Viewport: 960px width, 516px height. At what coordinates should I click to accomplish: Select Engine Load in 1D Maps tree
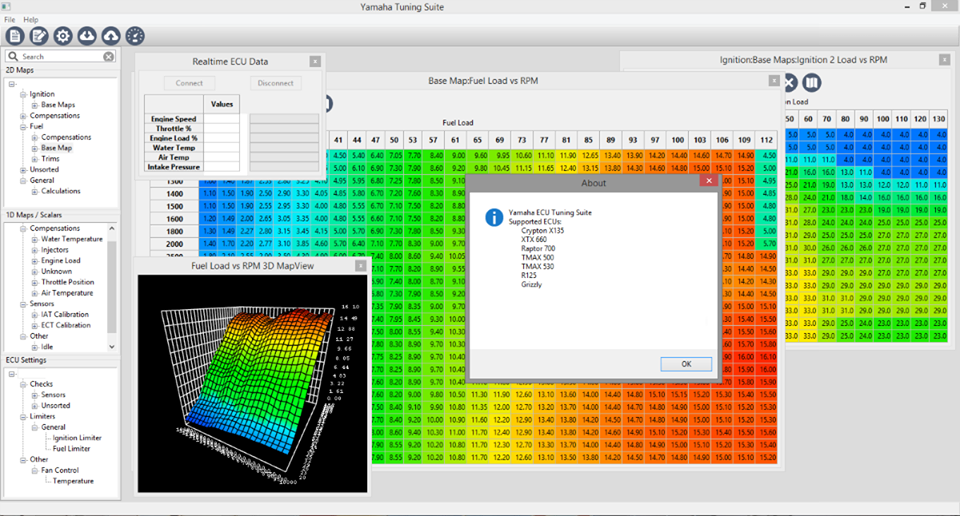(61, 261)
